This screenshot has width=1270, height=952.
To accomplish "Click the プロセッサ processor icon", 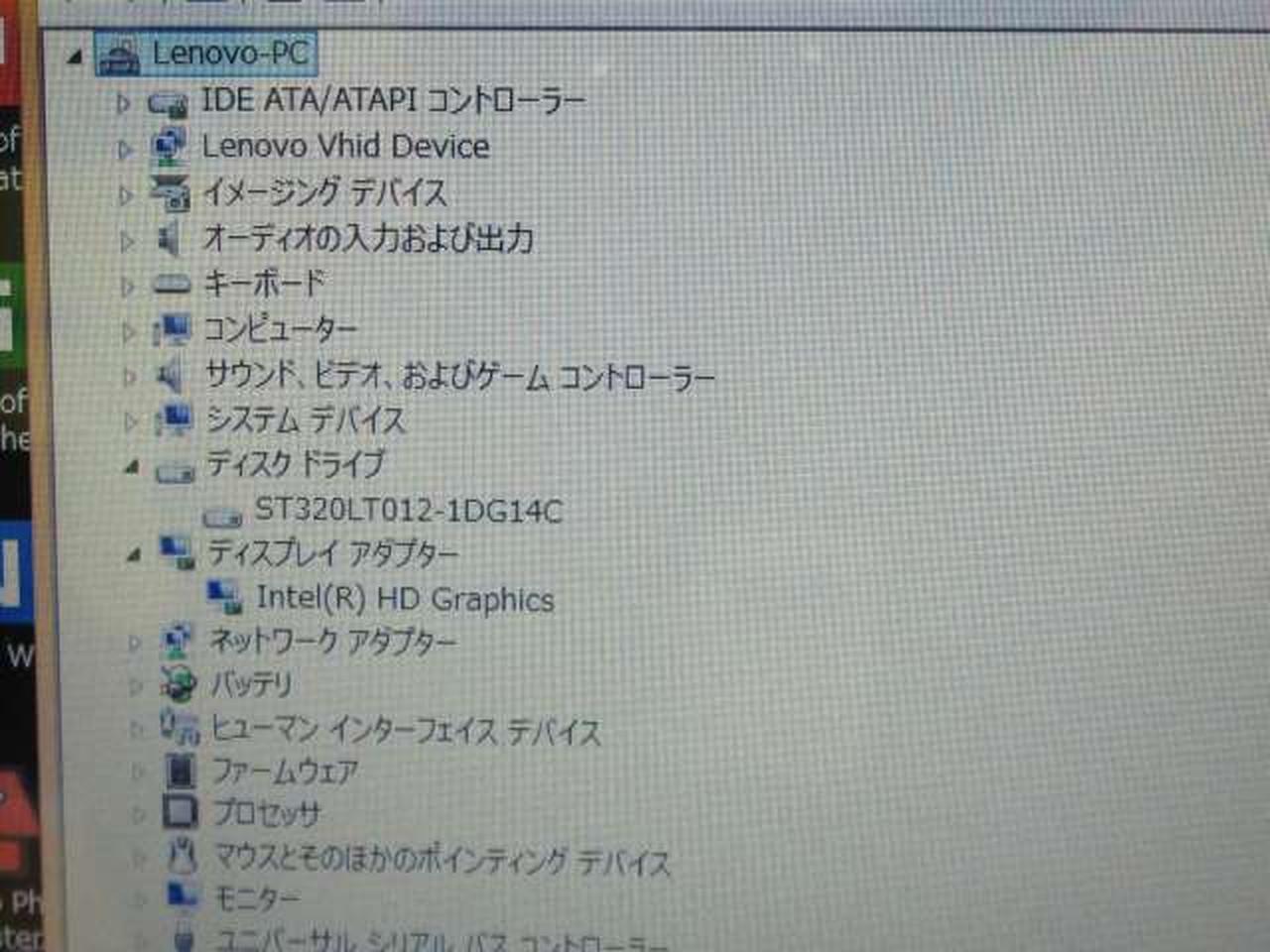I will coord(180,812).
